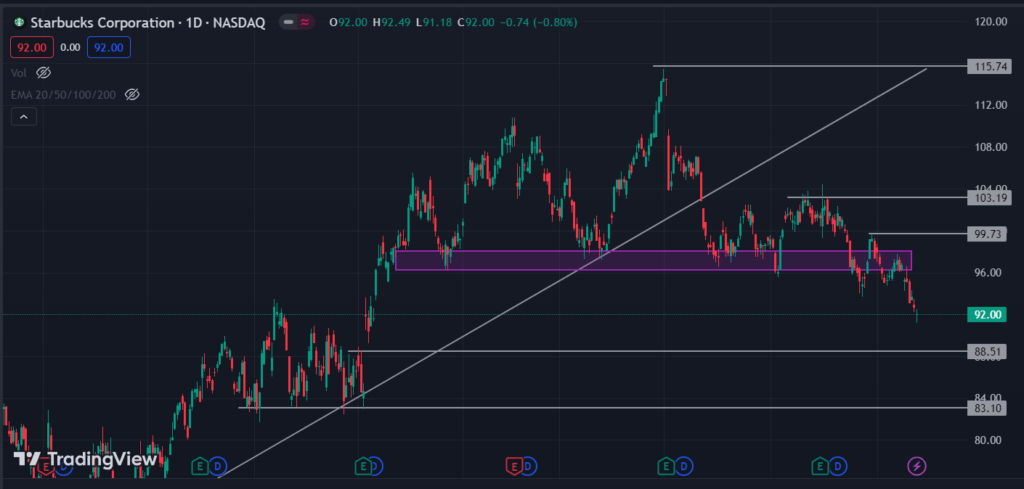Screen dimensions: 1024x489
Task: Click the red 92.00 sell price button
Action: click(31, 48)
